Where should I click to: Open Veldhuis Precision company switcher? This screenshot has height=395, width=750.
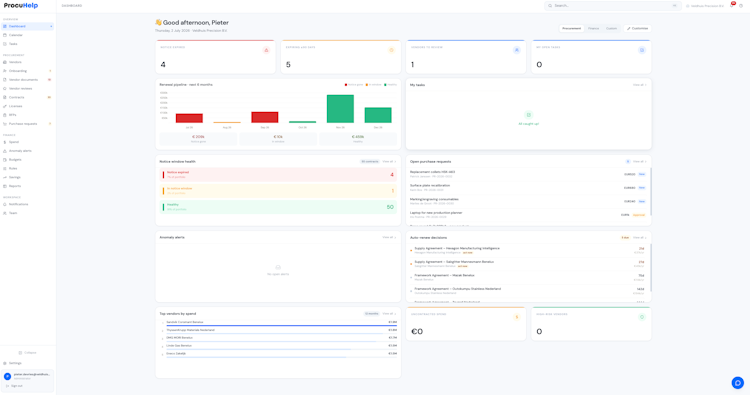pyautogui.click(x=705, y=6)
